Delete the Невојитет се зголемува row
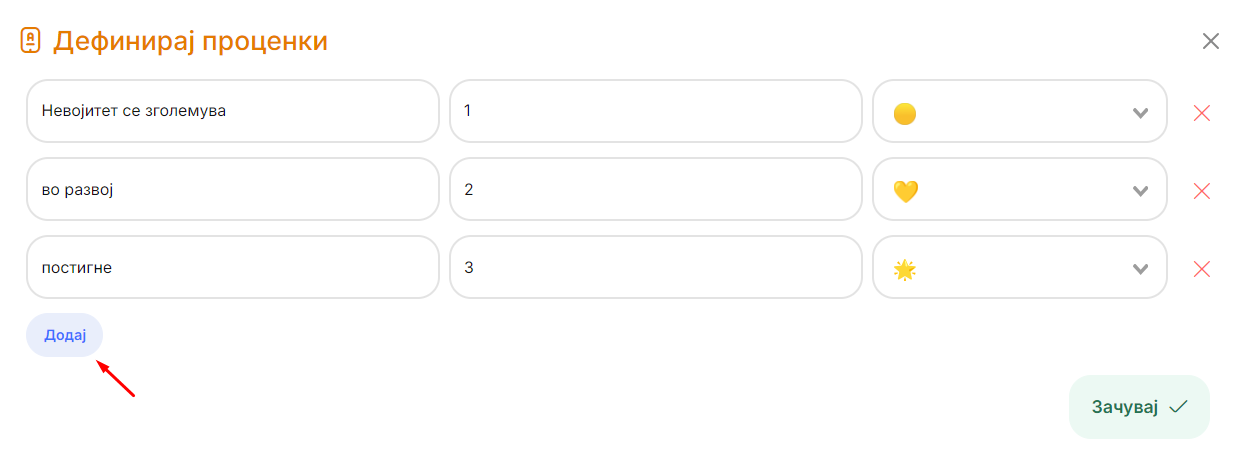 (1201, 113)
